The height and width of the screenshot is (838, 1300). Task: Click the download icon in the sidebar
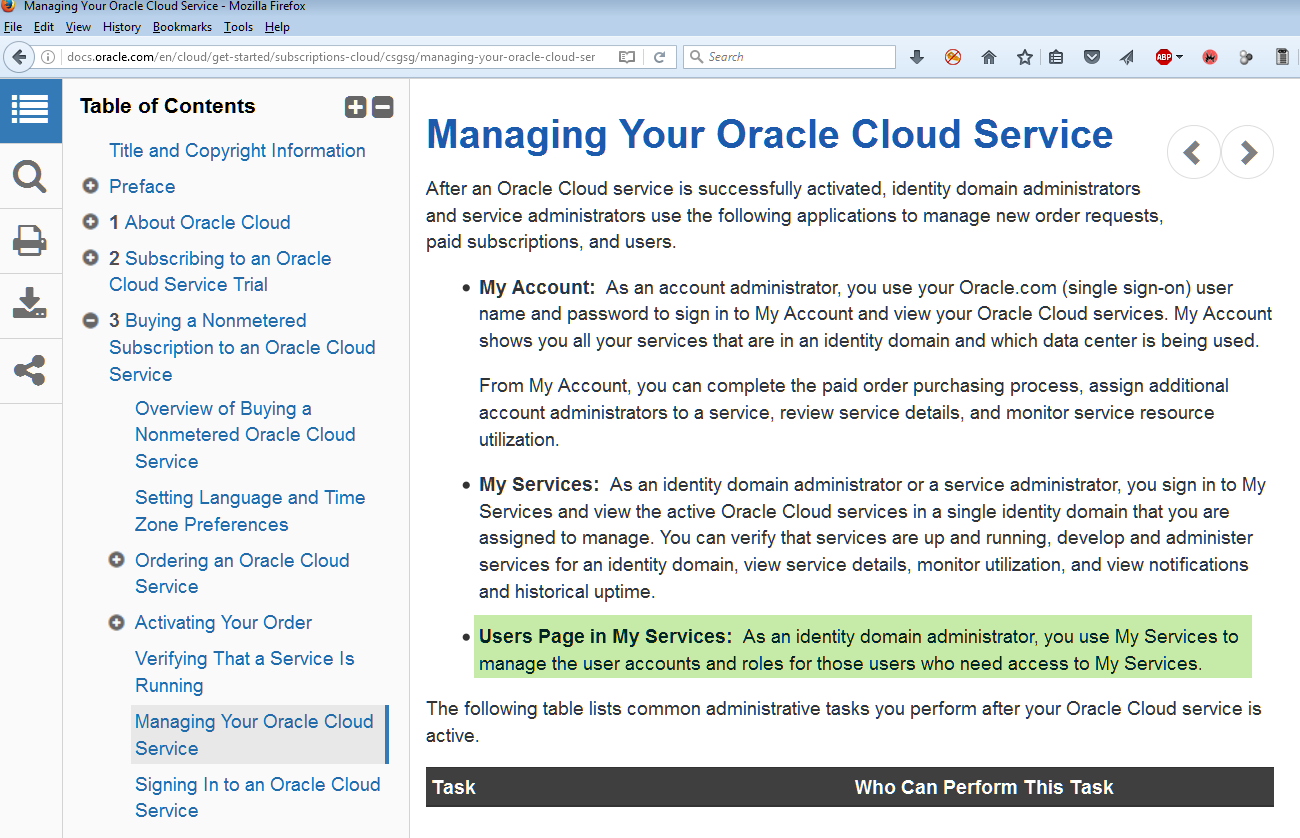[x=30, y=305]
